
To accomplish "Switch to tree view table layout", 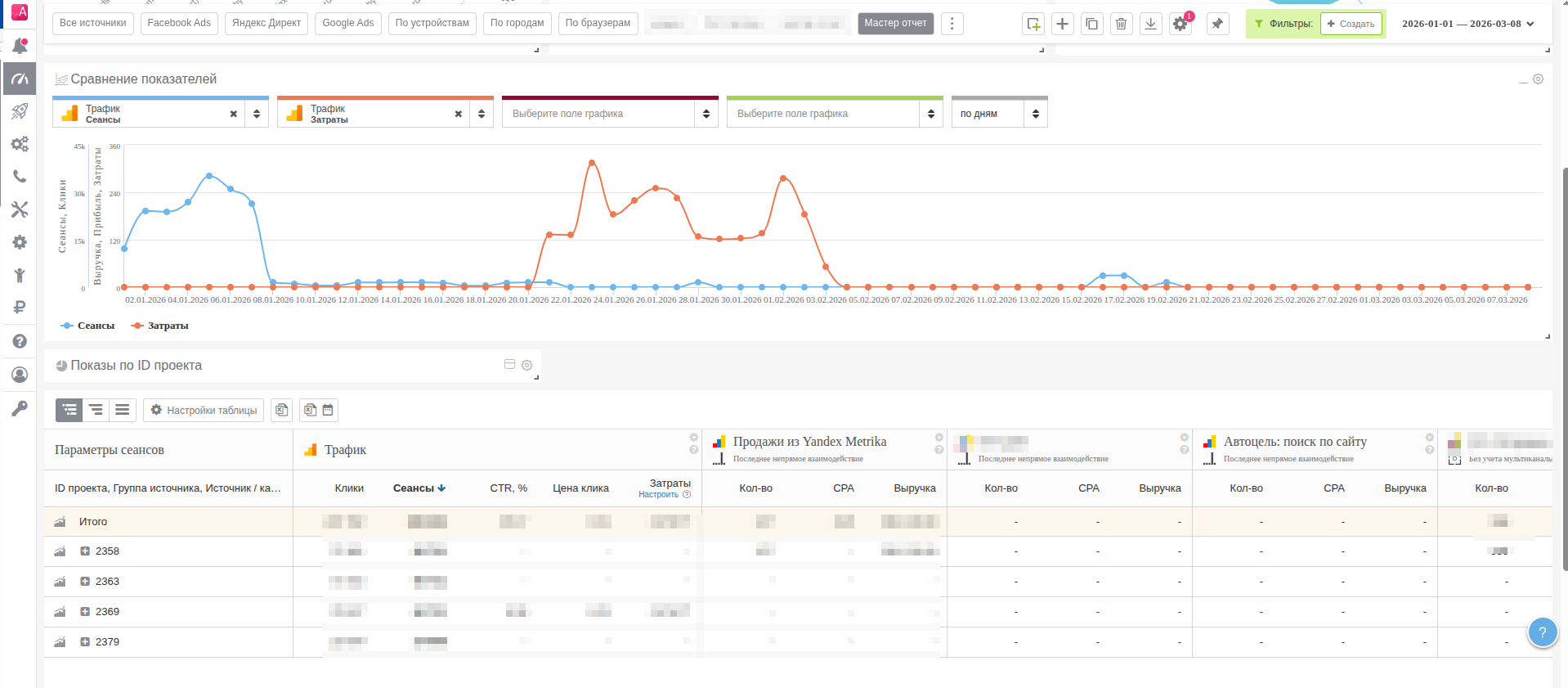I will click(x=69, y=410).
